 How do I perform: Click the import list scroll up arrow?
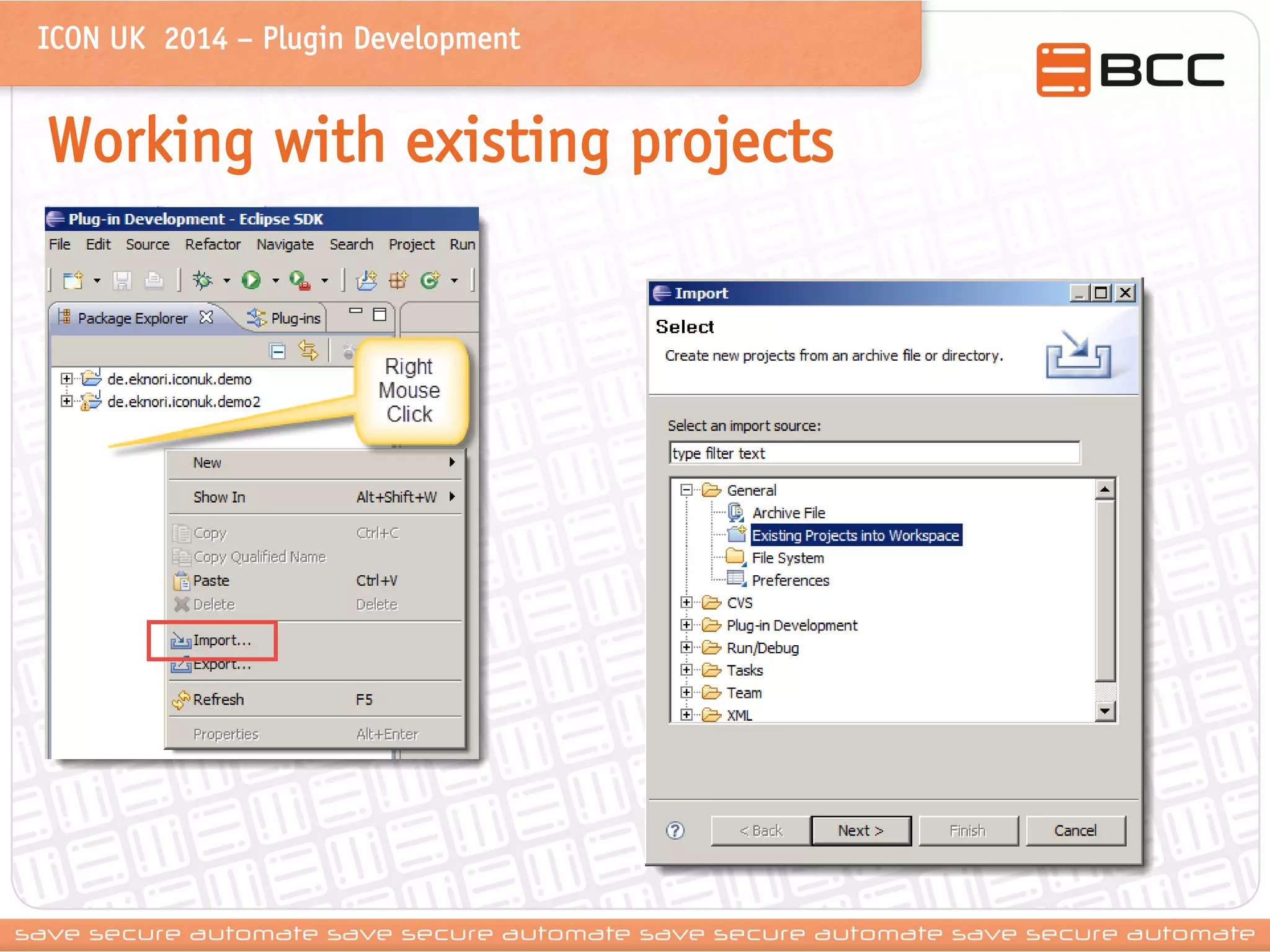1105,490
